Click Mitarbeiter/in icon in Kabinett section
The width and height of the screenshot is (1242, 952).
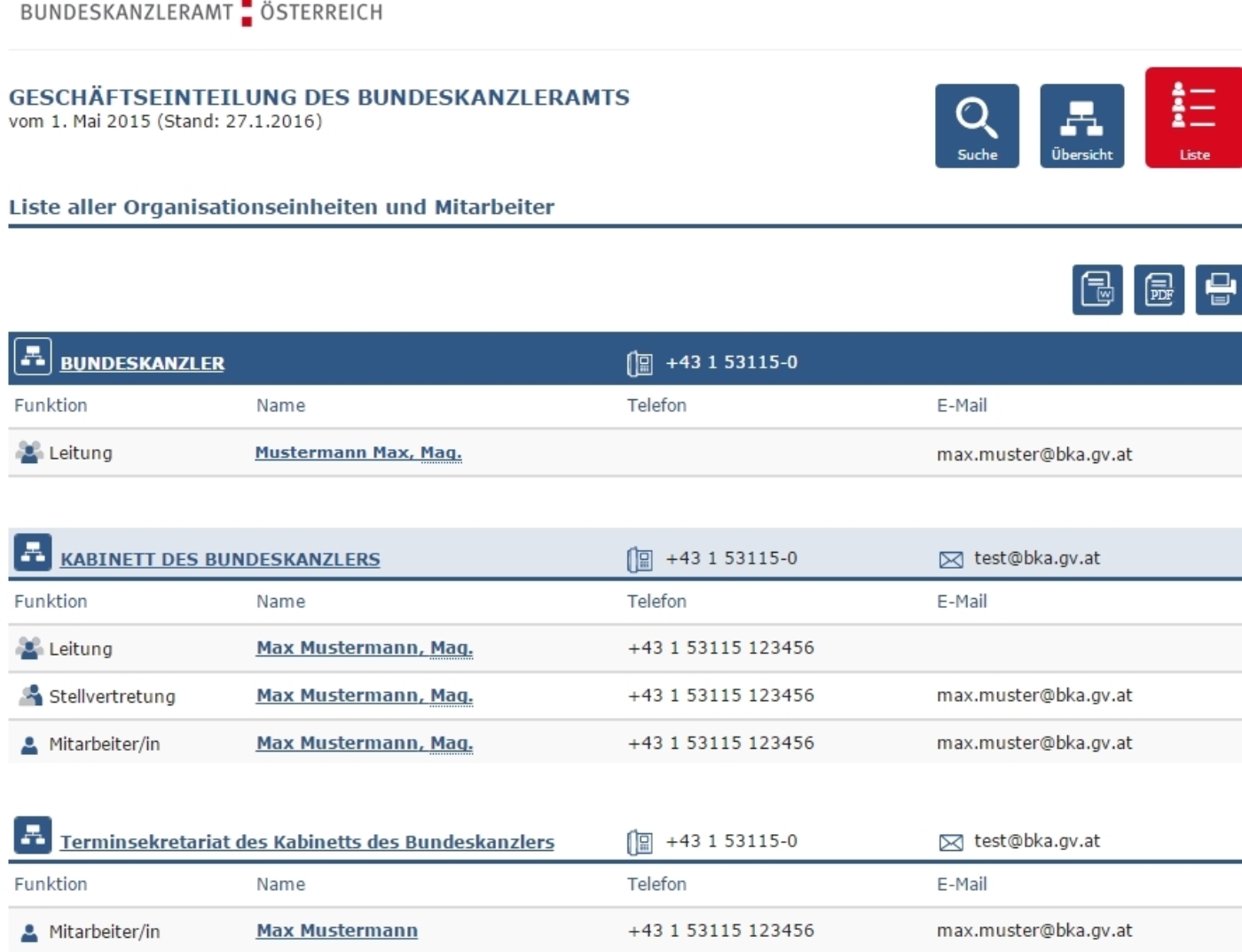29,744
